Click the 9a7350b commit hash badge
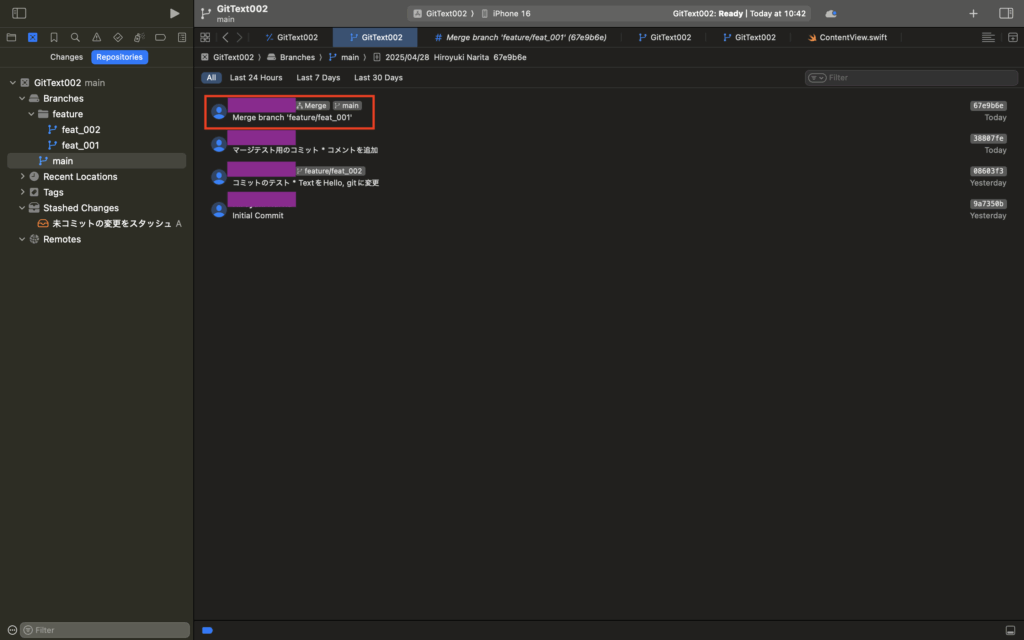 [x=988, y=204]
